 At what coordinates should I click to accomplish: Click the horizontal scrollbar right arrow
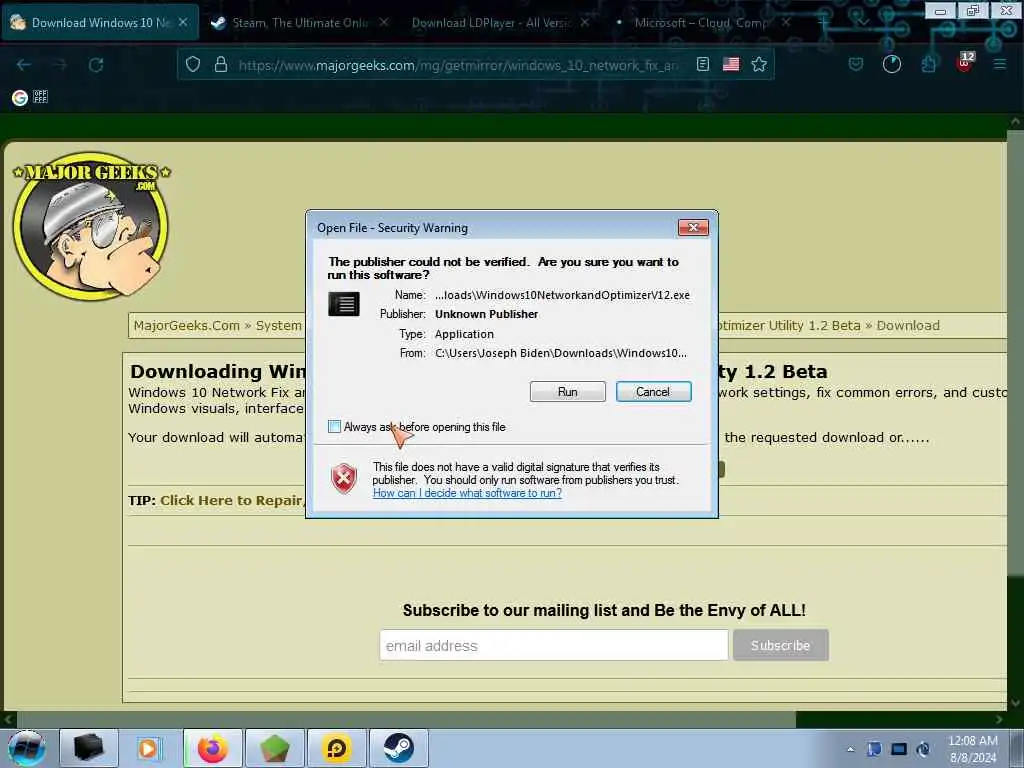click(x=999, y=719)
